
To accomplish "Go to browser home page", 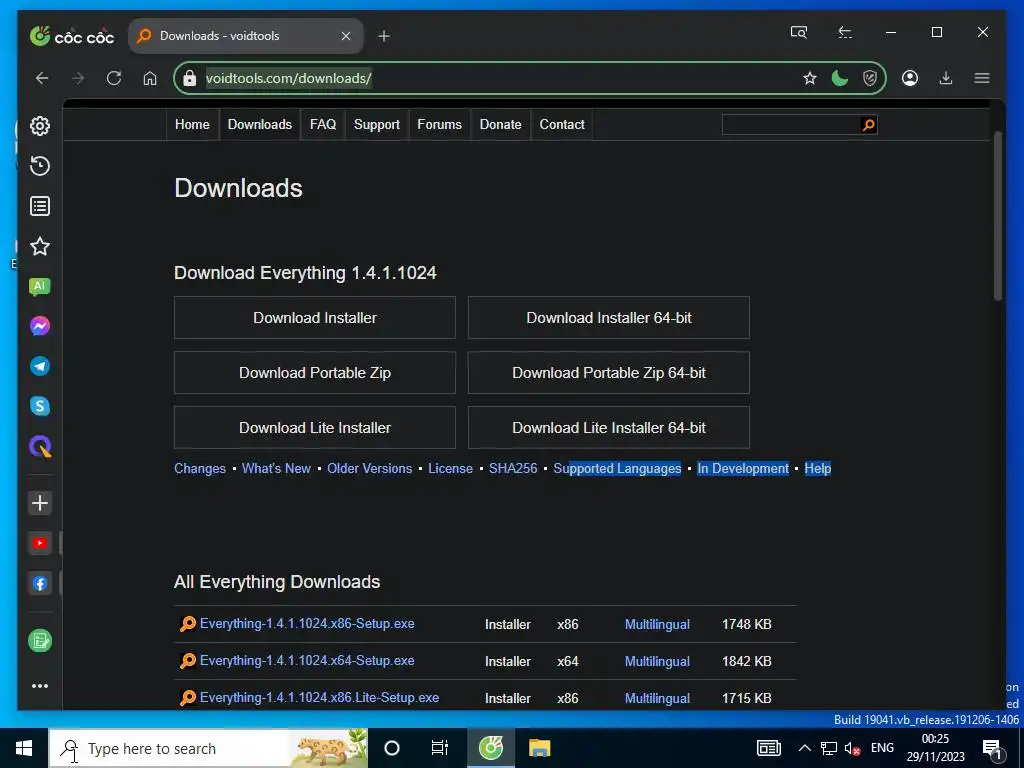I will click(x=150, y=78).
